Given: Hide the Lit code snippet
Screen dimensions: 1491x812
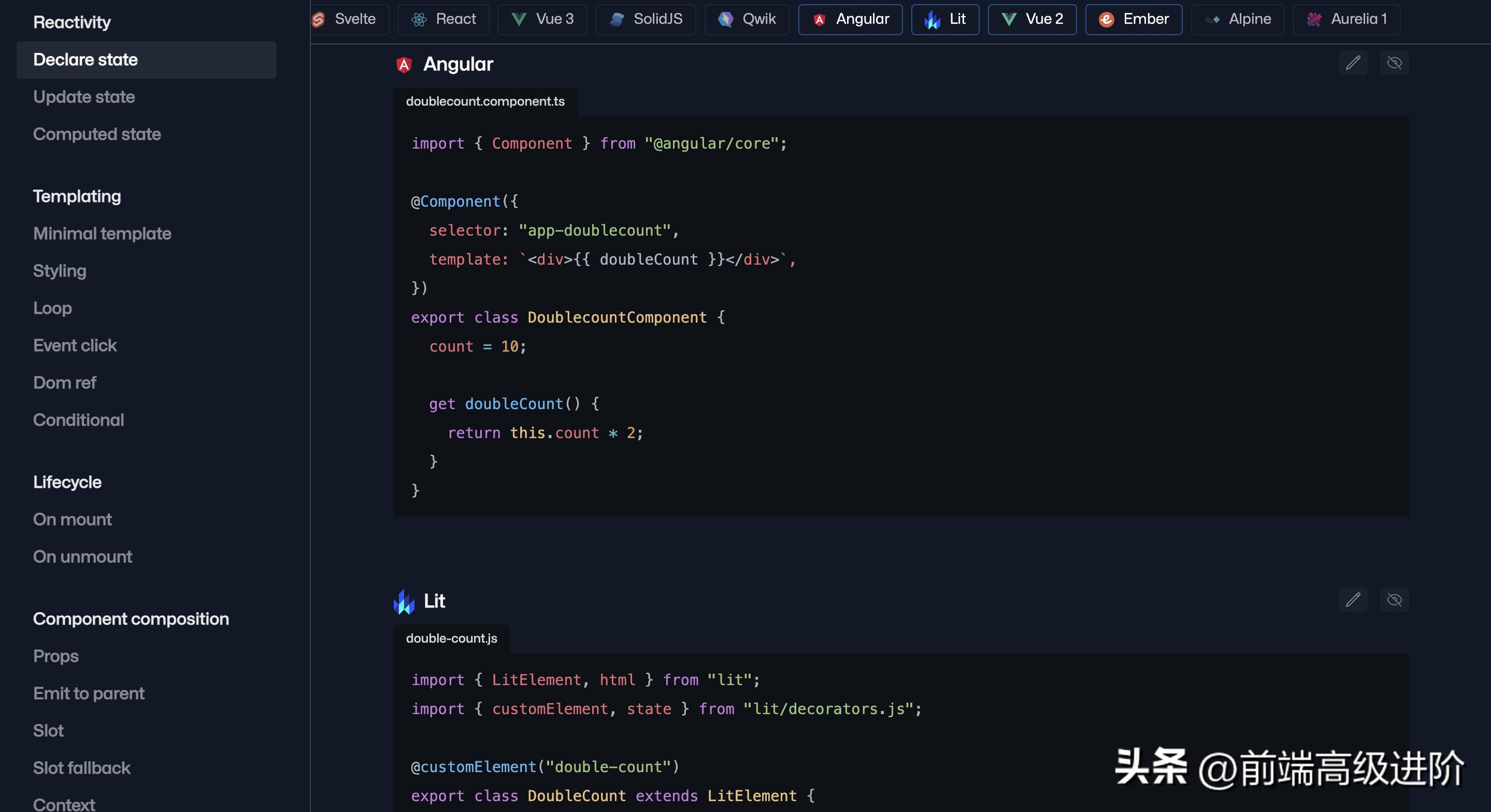Looking at the screenshot, I should point(1395,600).
